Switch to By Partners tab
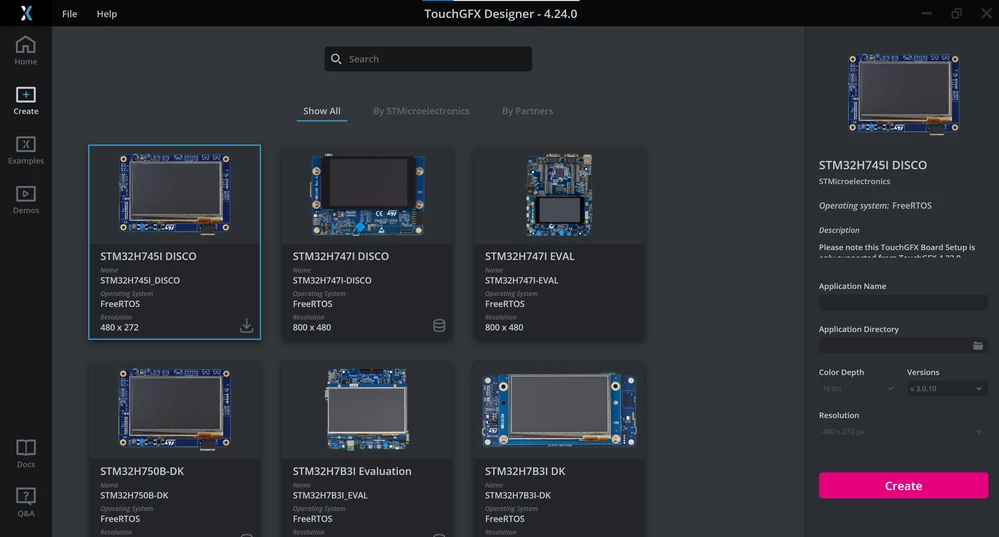The width and height of the screenshot is (999, 537). [x=528, y=111]
